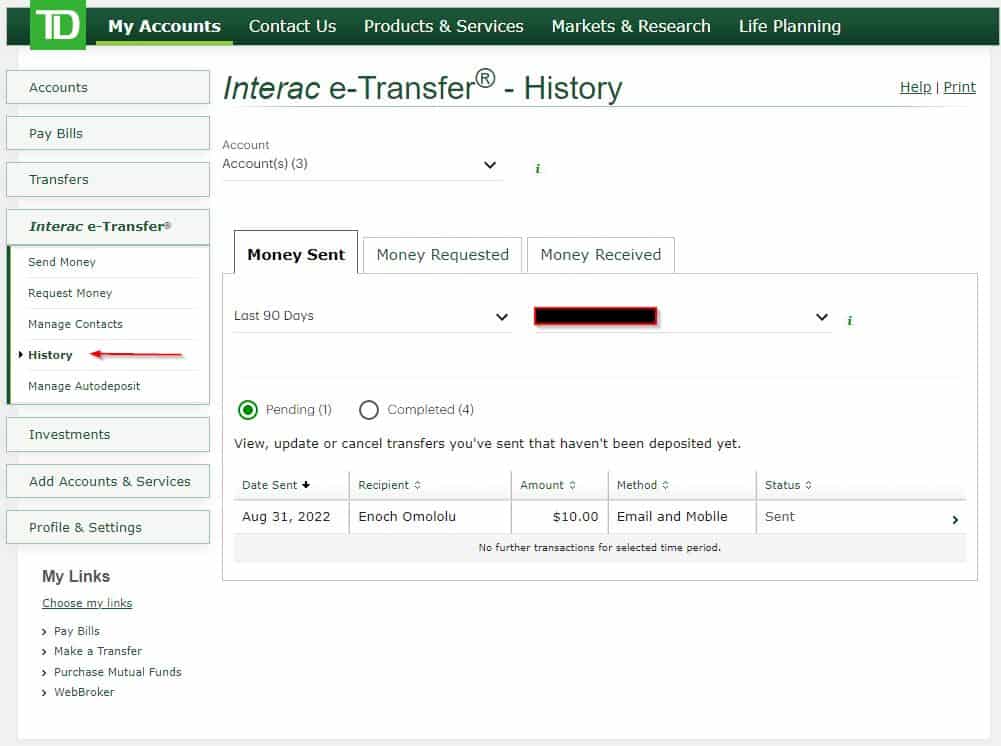The width and height of the screenshot is (1001, 746).
Task: Open Profile & Settings sidebar button
Action: pos(108,527)
